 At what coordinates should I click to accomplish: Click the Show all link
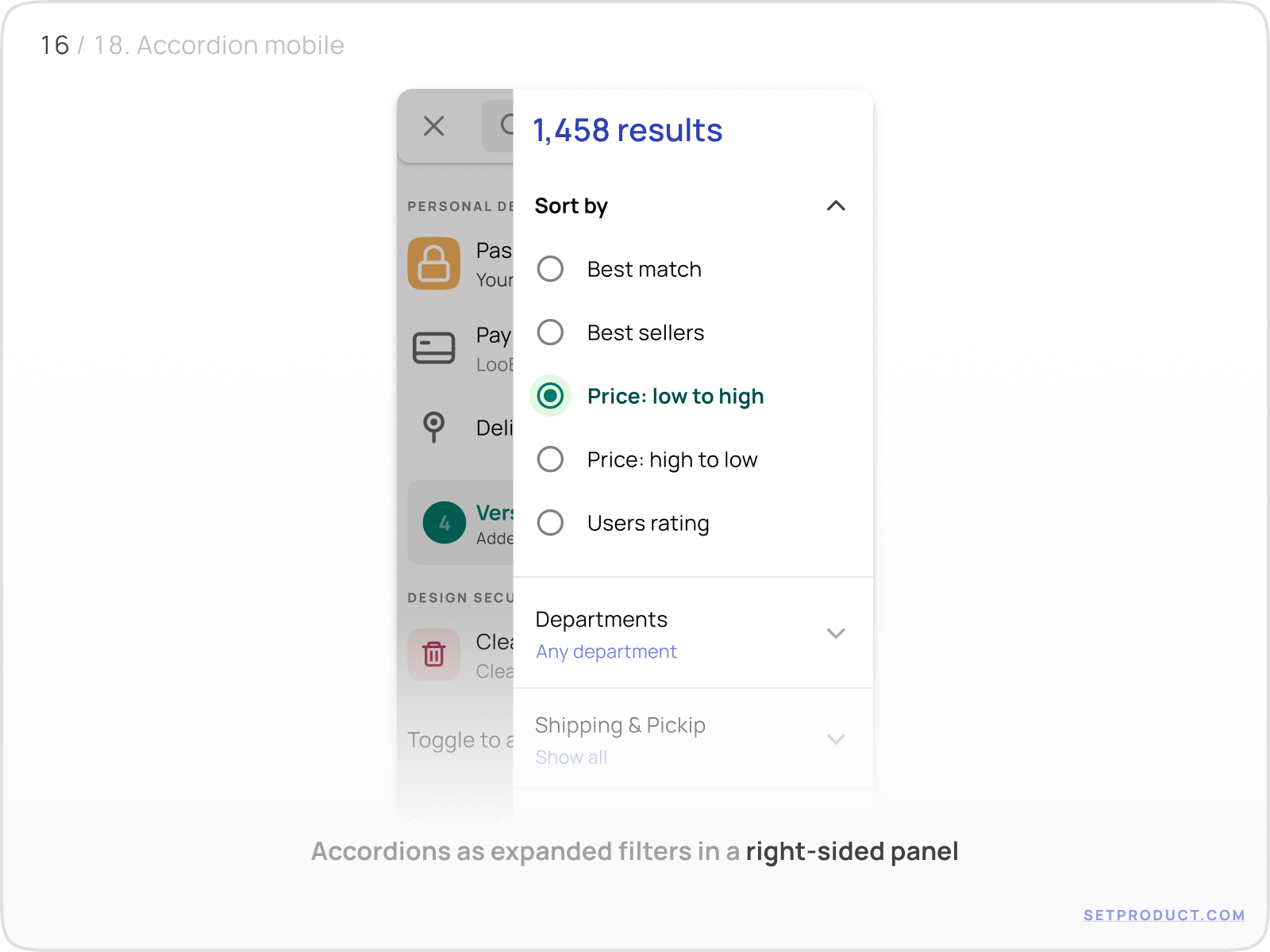(571, 757)
